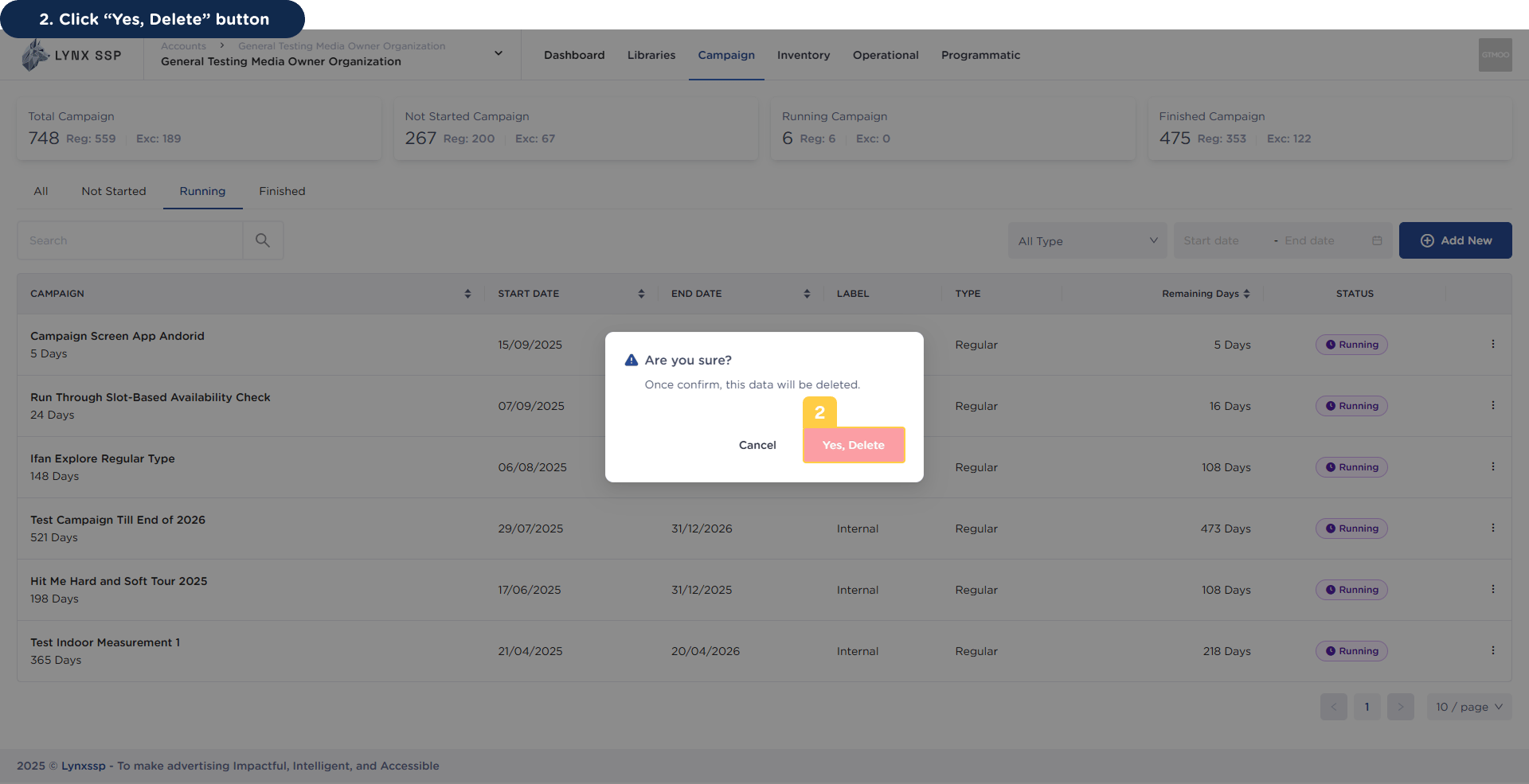Open the Inventory menu
This screenshot has height=784, width=1529.
[x=804, y=55]
